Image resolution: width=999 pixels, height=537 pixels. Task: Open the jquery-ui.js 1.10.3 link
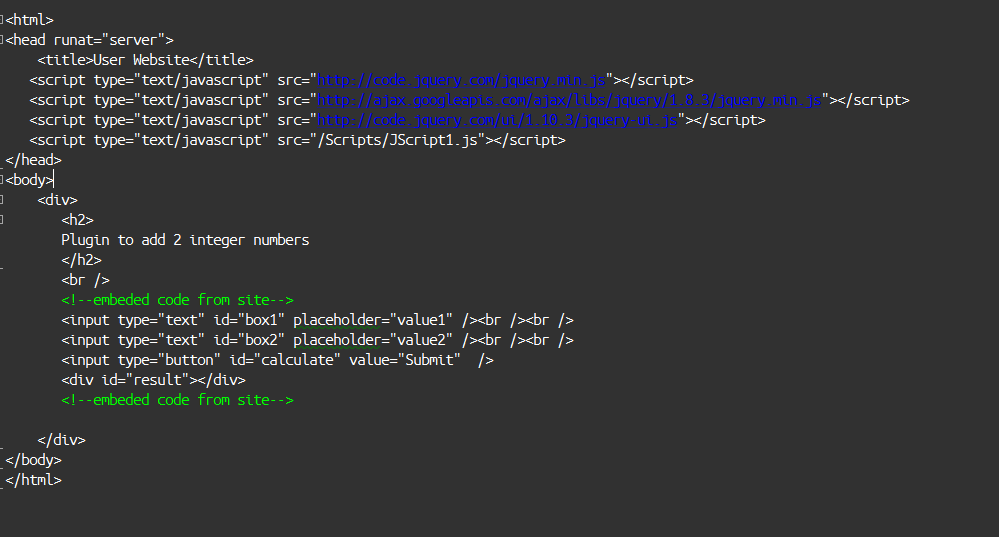tap(497, 120)
